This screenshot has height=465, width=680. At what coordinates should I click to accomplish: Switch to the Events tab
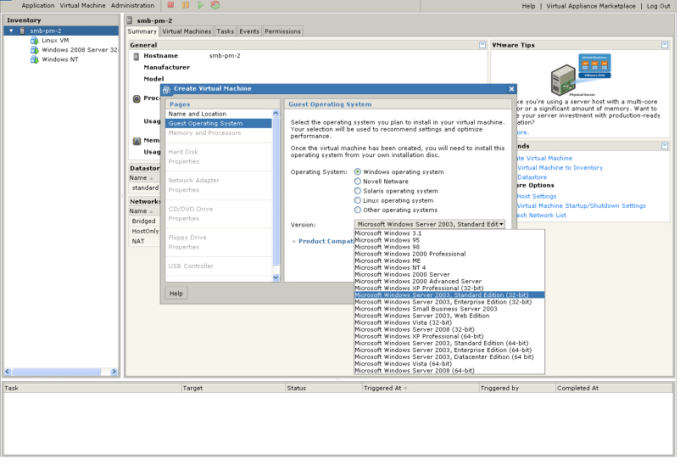coord(249,31)
